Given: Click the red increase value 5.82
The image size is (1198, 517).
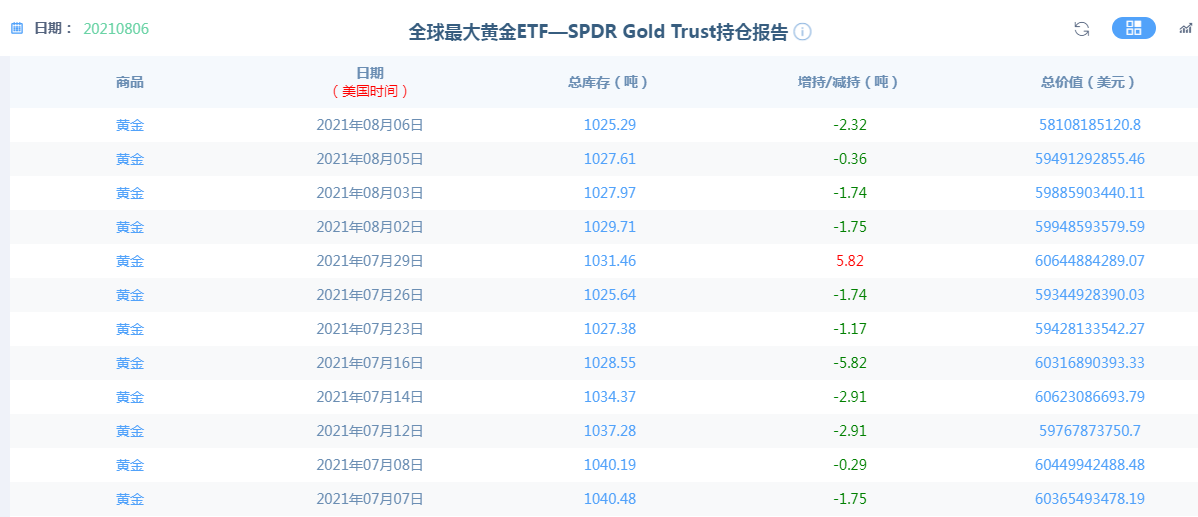Looking at the screenshot, I should pyautogui.click(x=850, y=261).
